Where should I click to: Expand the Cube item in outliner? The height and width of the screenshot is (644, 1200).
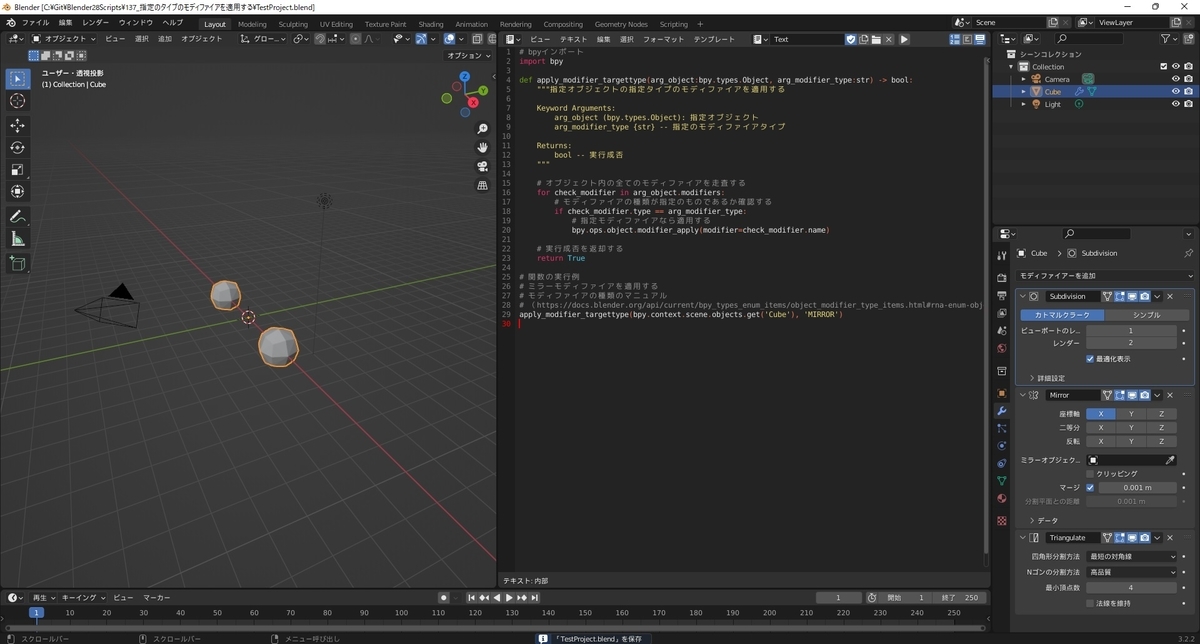[x=1023, y=91]
